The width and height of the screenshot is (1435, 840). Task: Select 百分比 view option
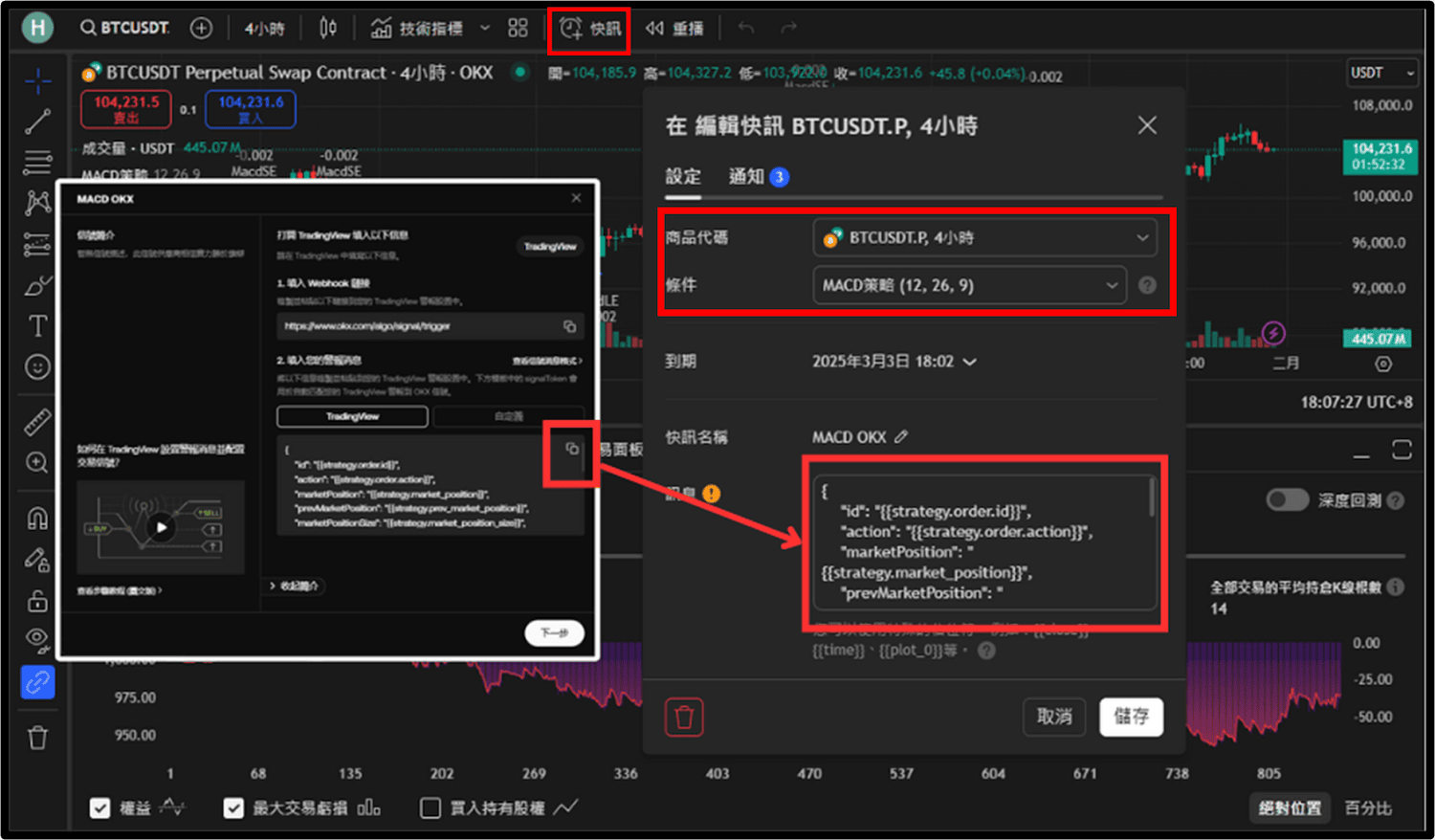coord(1368,808)
